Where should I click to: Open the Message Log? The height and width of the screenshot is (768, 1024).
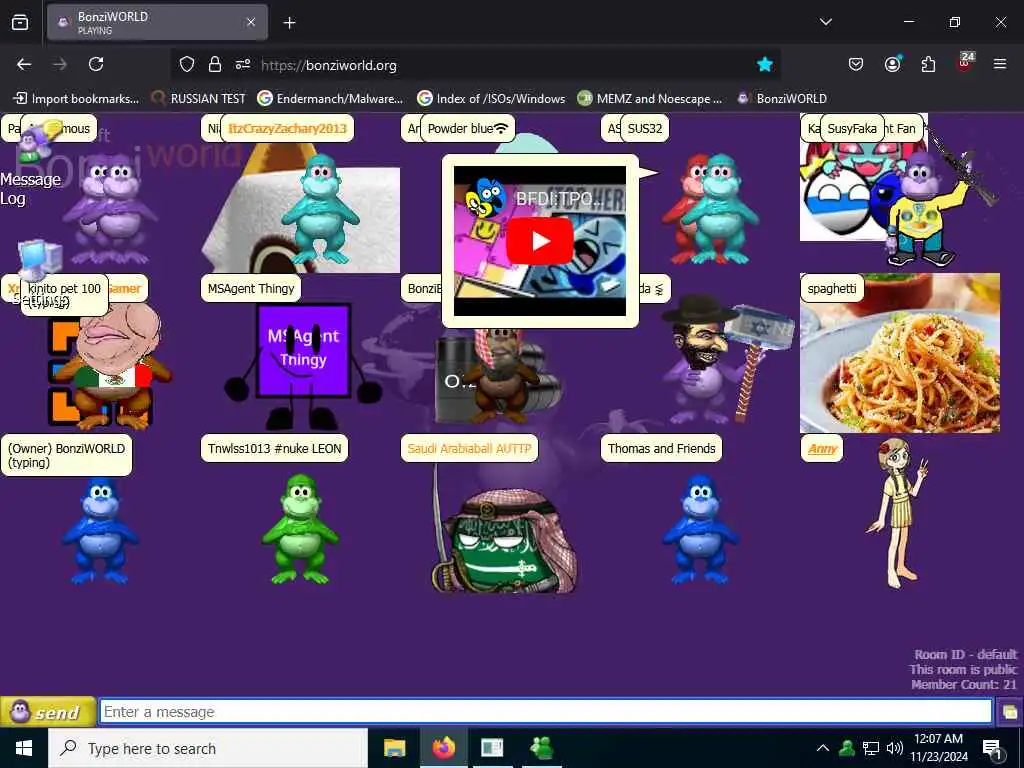point(30,189)
